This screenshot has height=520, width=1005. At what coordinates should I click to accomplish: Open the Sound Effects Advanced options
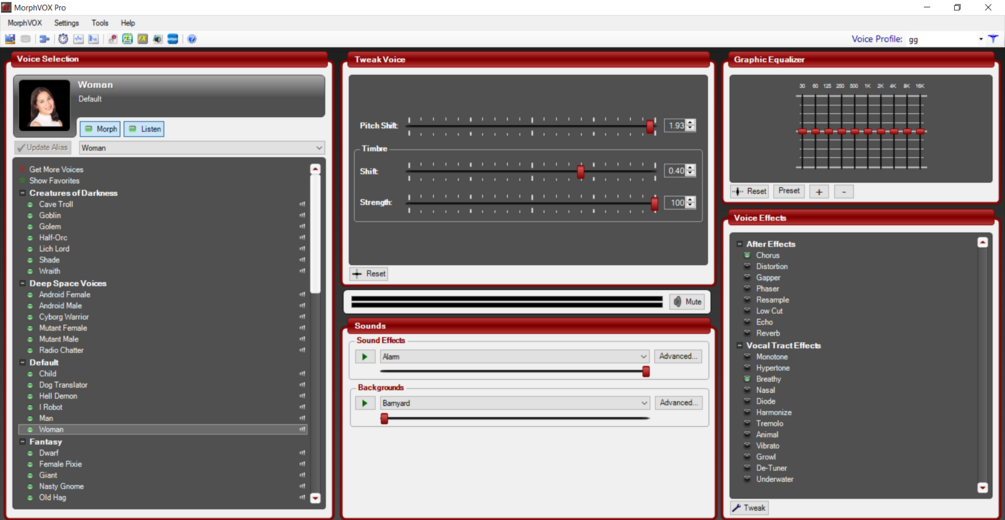point(678,356)
